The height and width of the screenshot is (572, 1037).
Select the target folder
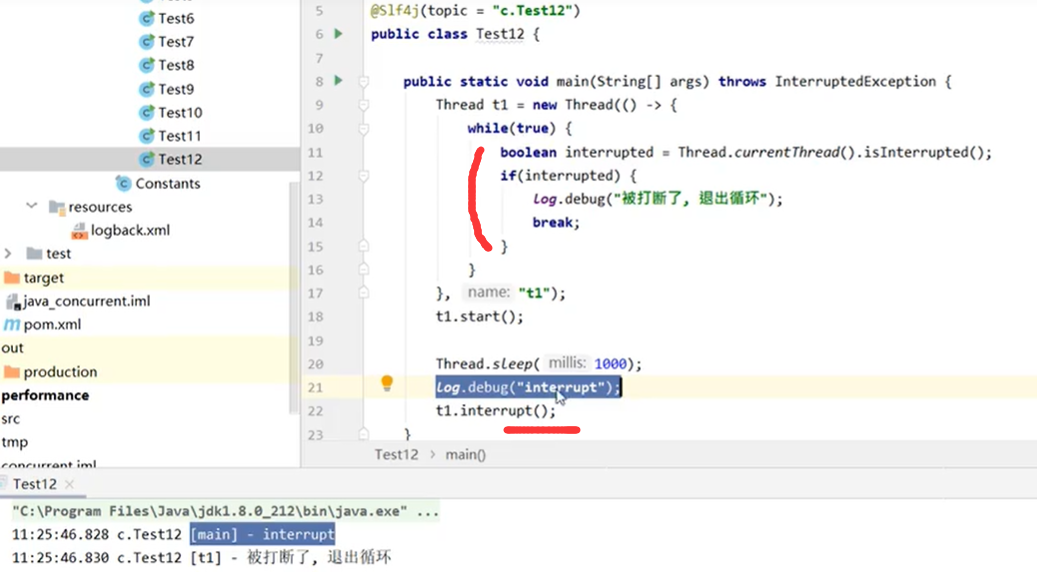[44, 278]
